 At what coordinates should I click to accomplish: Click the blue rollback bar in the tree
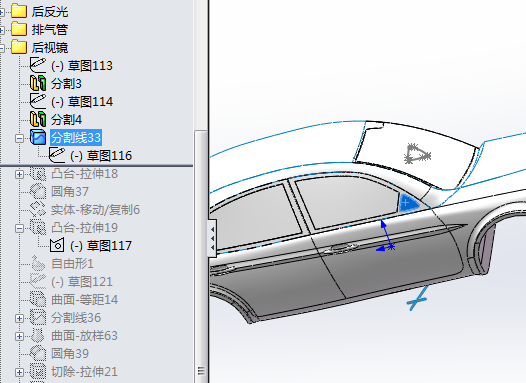(x=97, y=165)
